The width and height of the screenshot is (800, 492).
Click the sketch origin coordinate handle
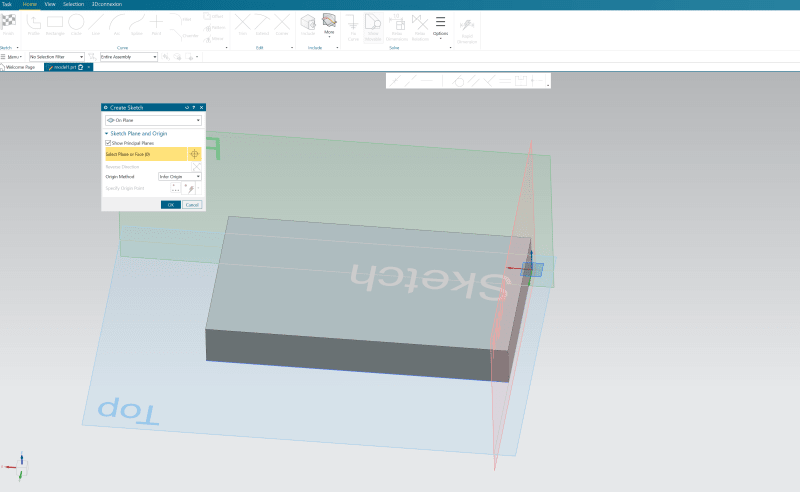coord(531,267)
